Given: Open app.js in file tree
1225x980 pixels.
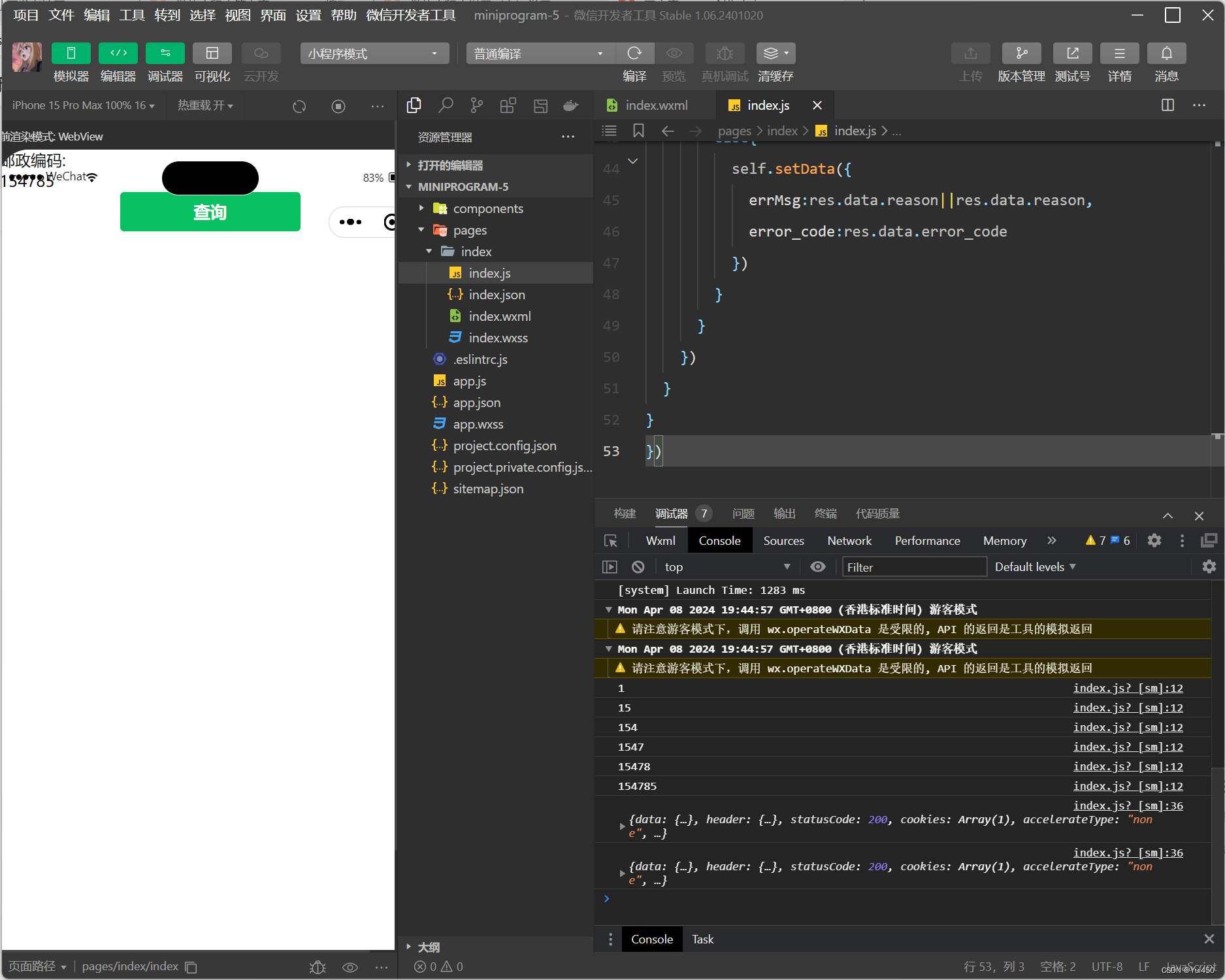Looking at the screenshot, I should coord(495,381).
